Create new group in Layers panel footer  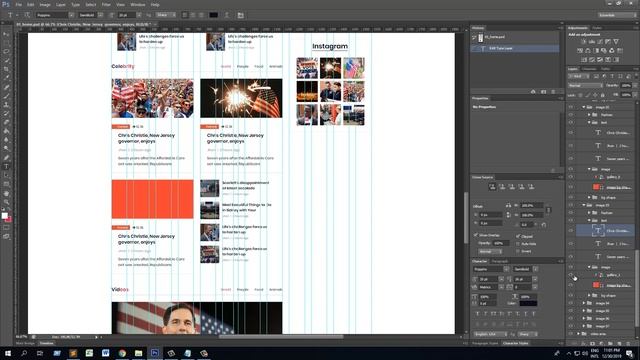(x=610, y=343)
